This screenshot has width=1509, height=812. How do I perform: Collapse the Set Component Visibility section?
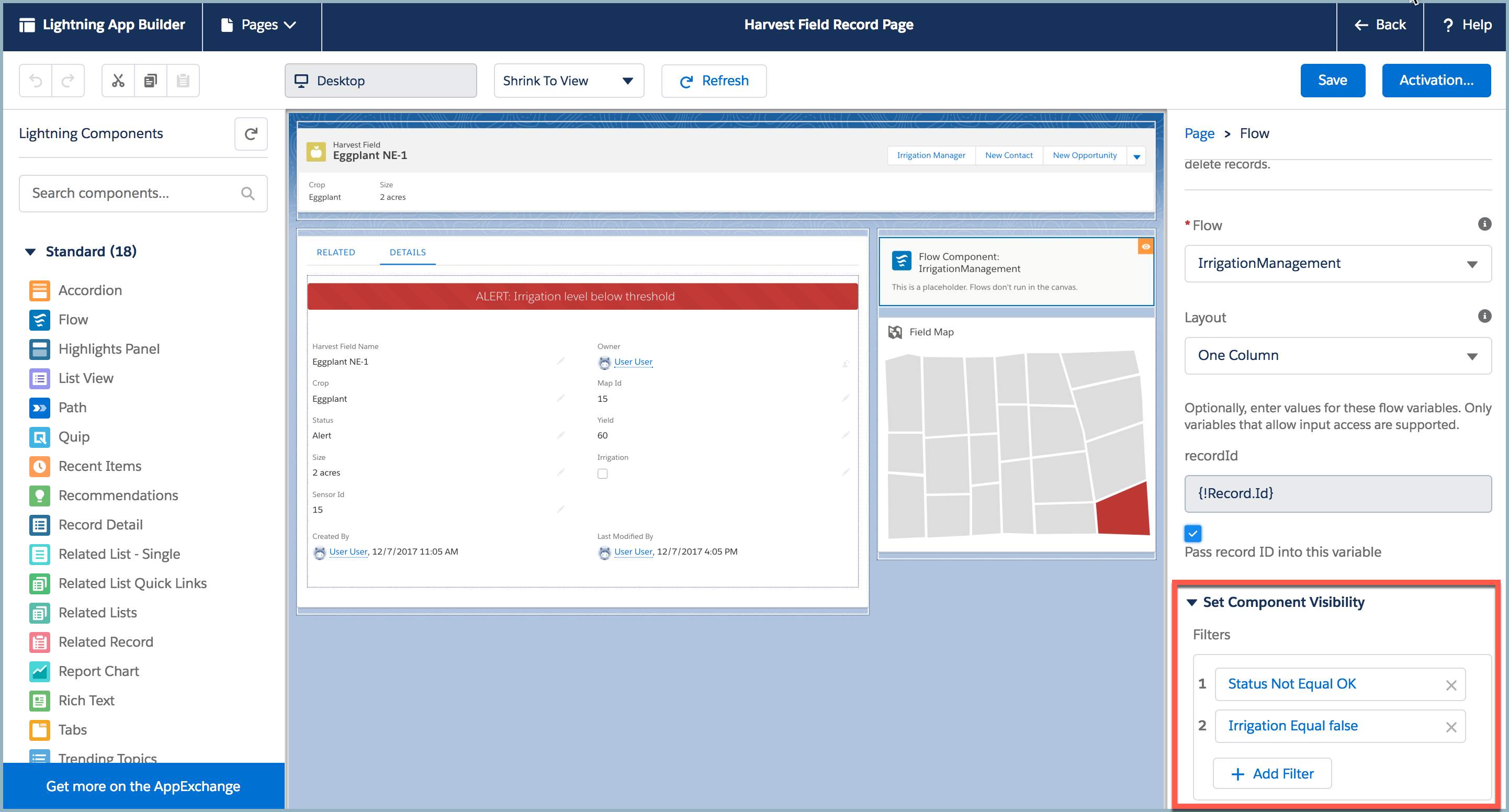pos(1191,602)
